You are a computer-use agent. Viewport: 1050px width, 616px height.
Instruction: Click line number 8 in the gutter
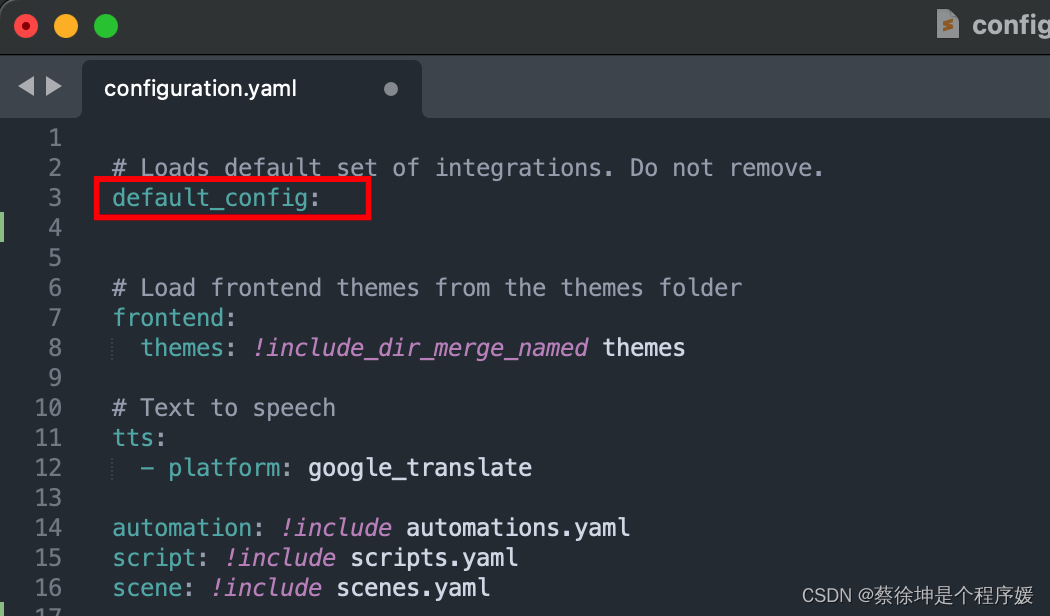click(x=55, y=348)
